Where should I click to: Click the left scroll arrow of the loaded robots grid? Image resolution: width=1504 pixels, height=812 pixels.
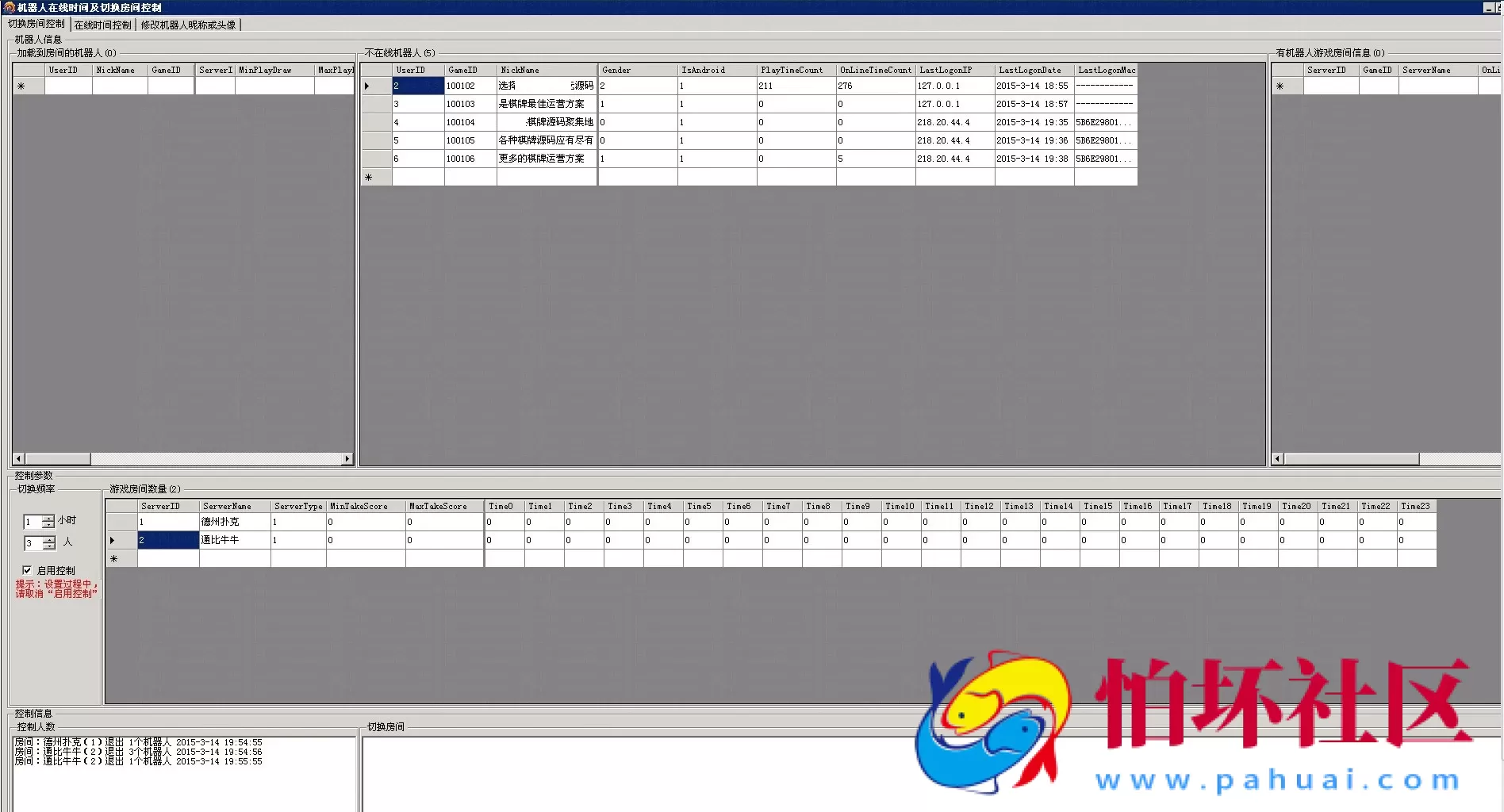tap(18, 459)
